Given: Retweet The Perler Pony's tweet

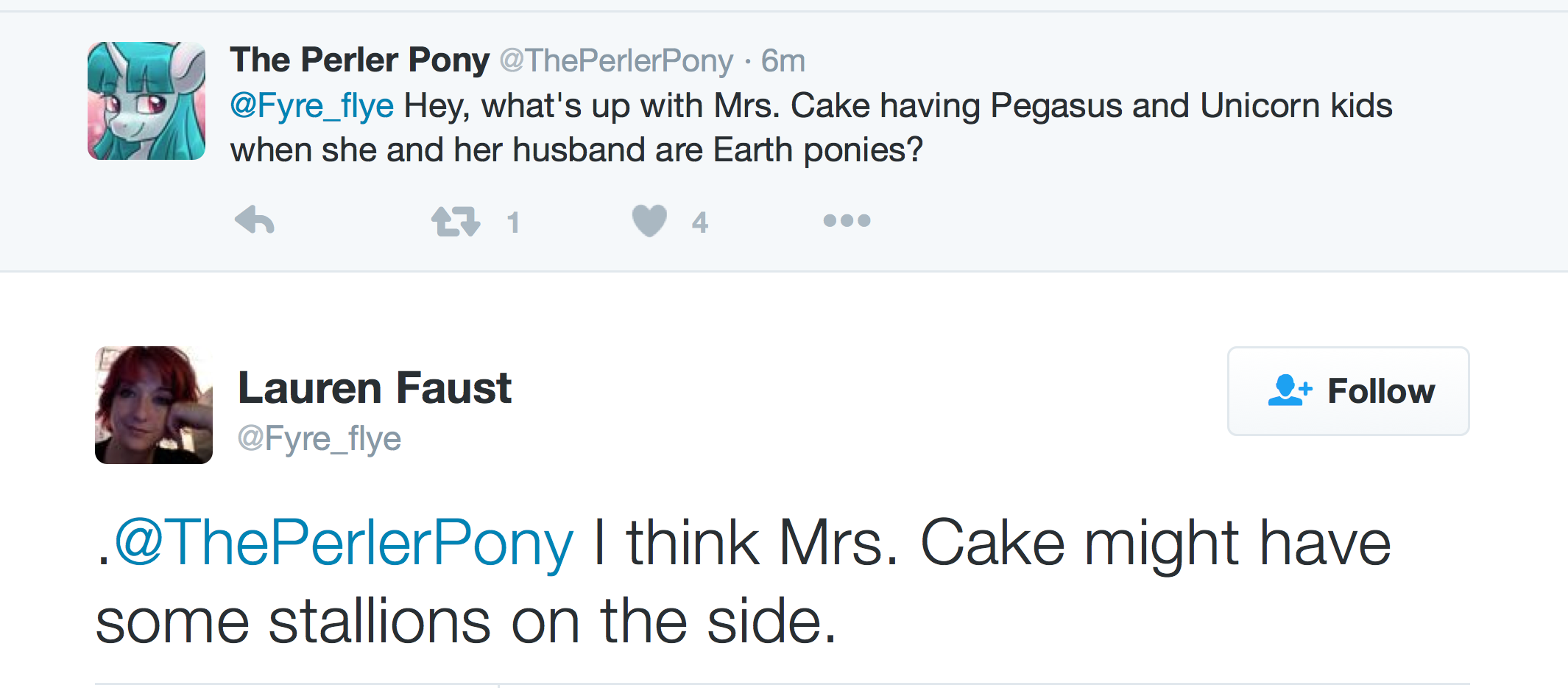Looking at the screenshot, I should (456, 221).
